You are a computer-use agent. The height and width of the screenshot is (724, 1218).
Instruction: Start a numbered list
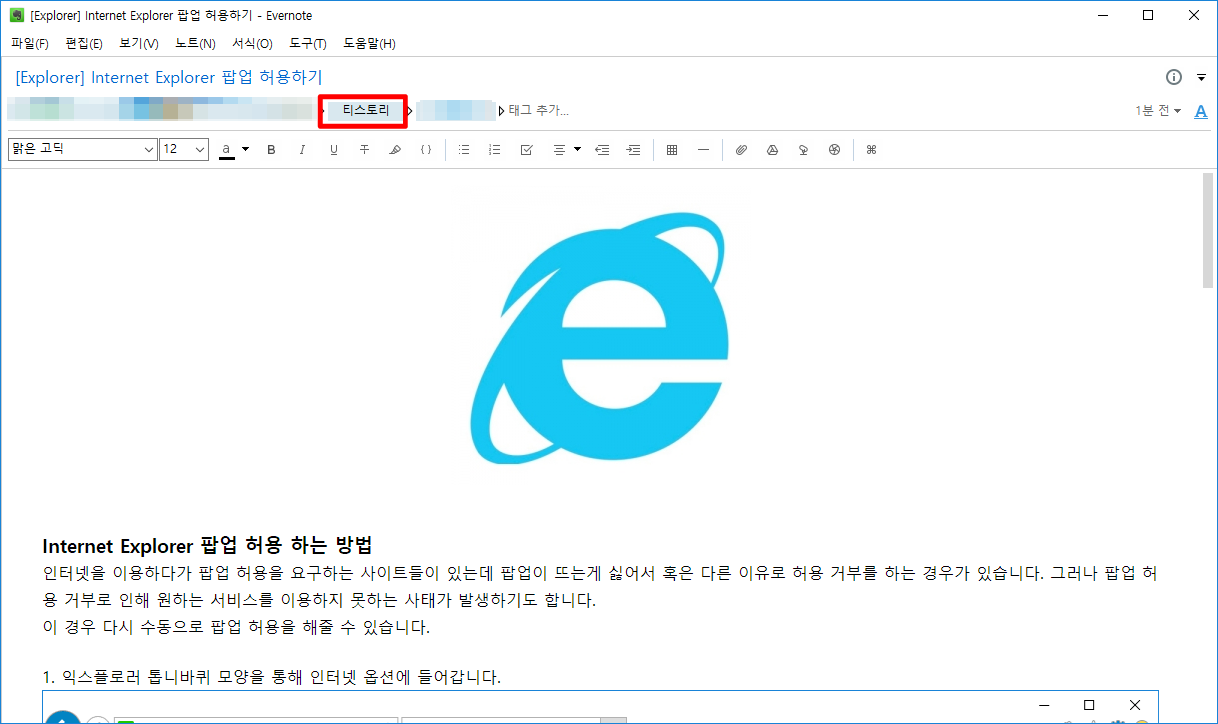[494, 150]
